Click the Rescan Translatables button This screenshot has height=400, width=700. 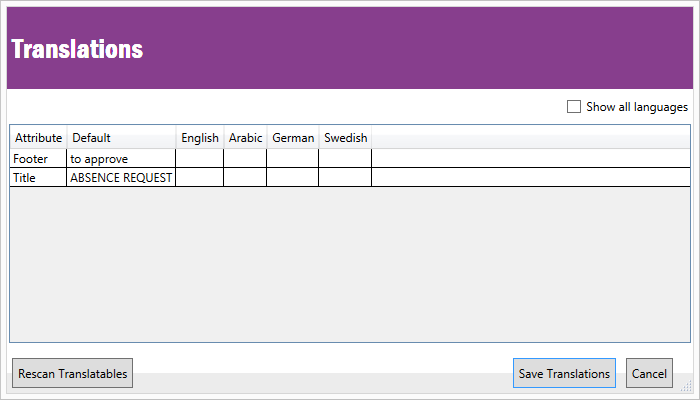tap(72, 374)
